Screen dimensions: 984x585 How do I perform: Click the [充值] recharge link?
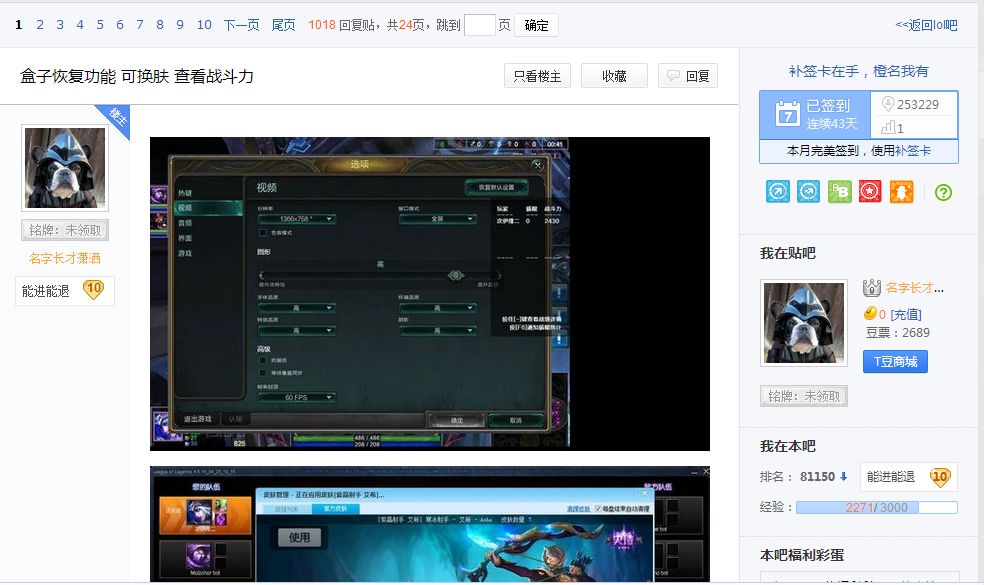[x=906, y=314]
